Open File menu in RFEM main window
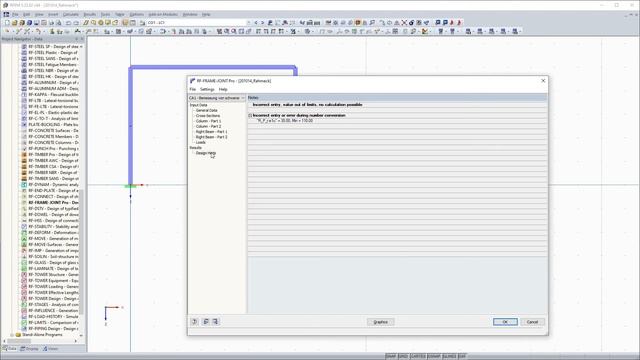Image resolution: width=640 pixels, height=360 pixels. pyautogui.click(x=15, y=14)
